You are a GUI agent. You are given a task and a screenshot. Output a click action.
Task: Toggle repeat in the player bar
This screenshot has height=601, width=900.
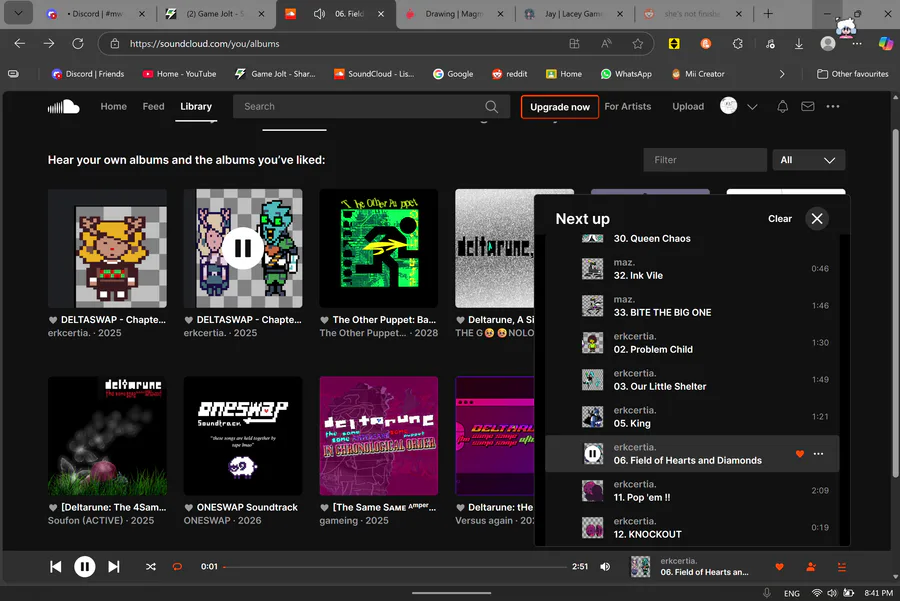coord(177,567)
